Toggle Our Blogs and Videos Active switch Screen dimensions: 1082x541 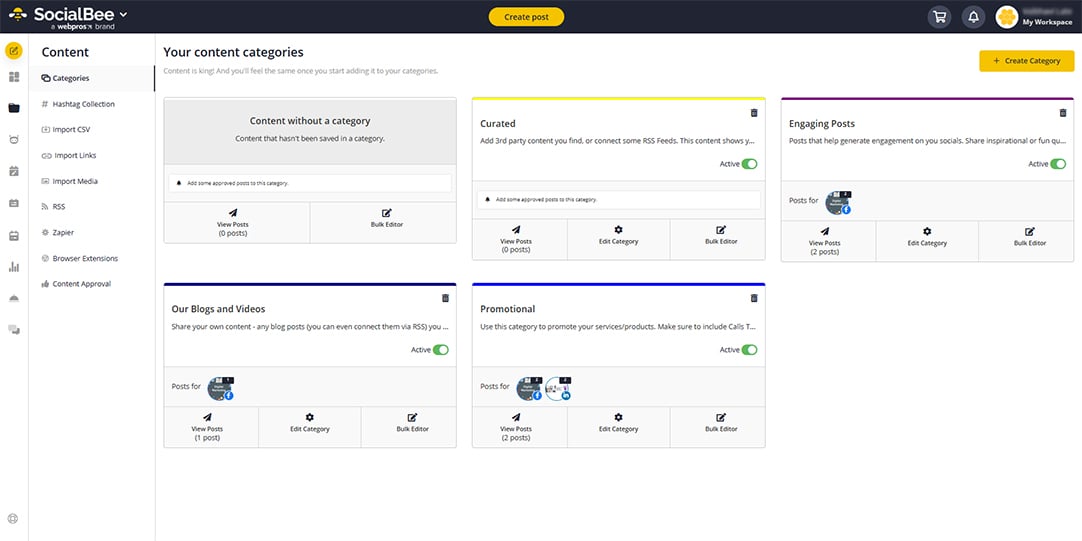[440, 350]
